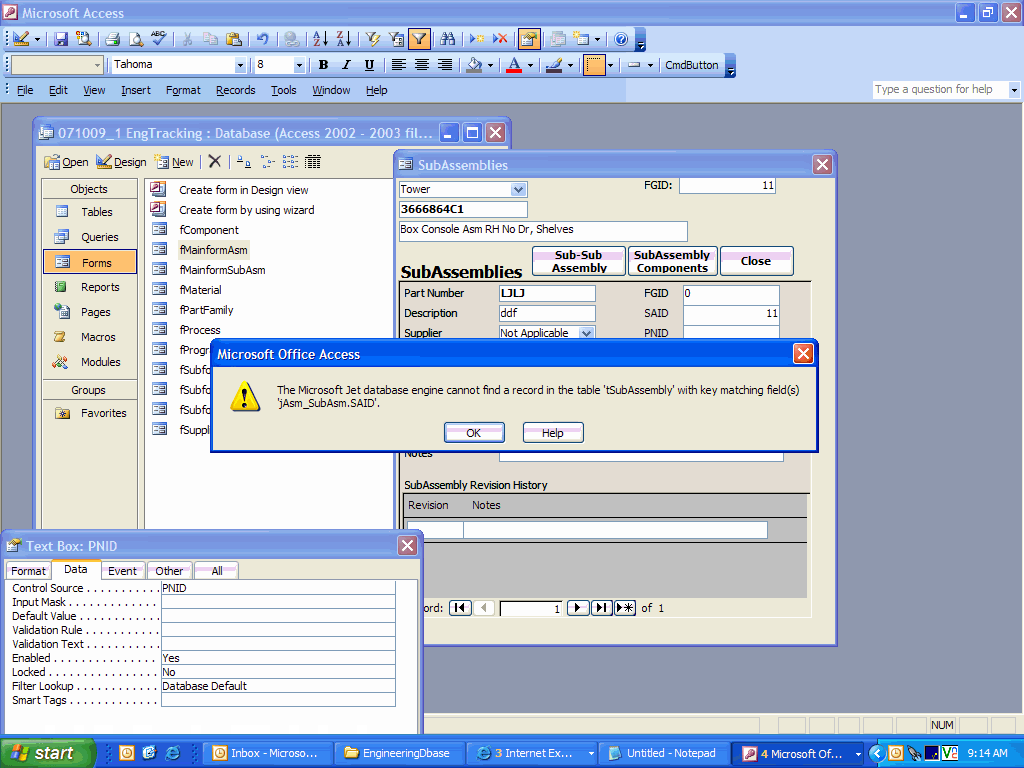1024x768 pixels.
Task: Switch to the Format tab in properties
Action: tap(28, 571)
